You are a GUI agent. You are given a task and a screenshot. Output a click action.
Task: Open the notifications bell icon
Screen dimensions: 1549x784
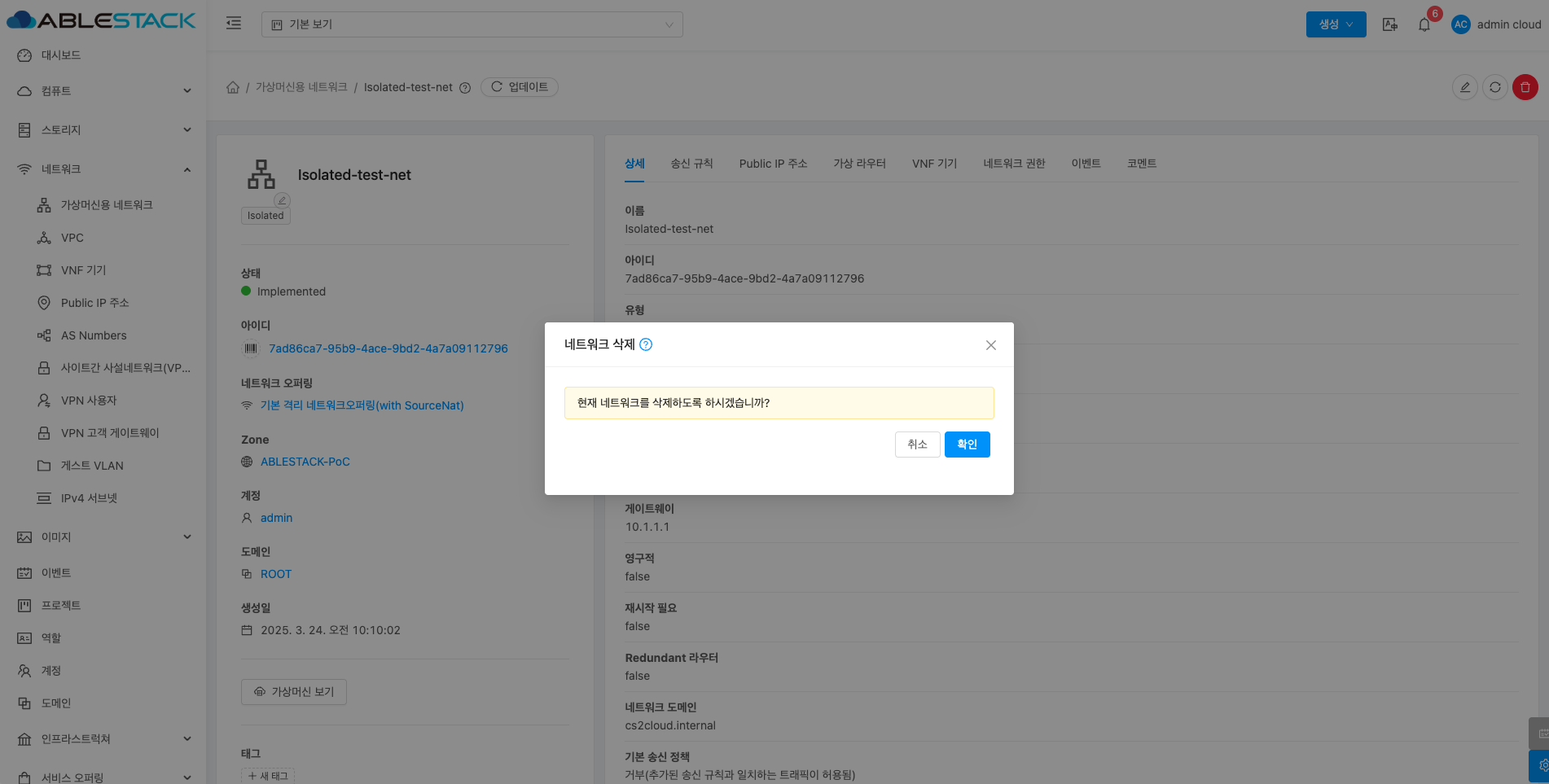coord(1424,24)
